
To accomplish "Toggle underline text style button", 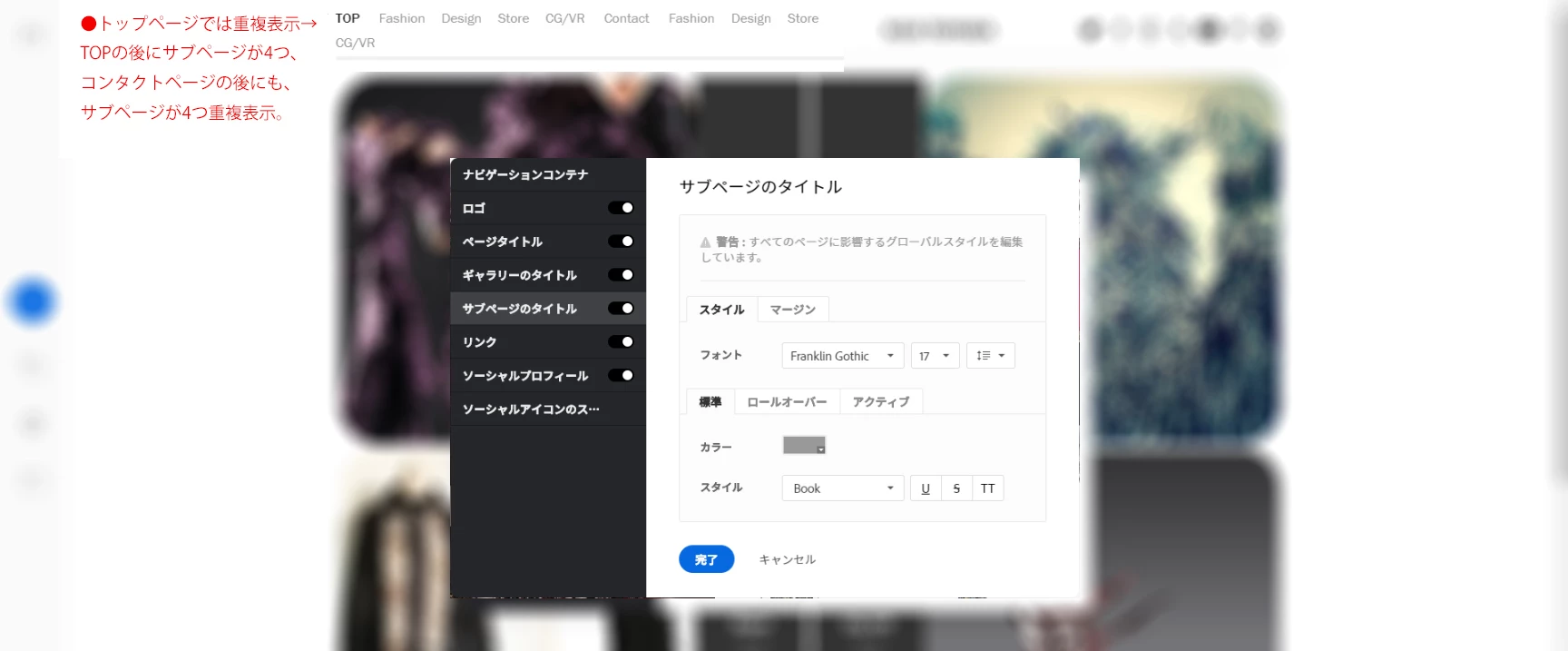I will [x=926, y=488].
